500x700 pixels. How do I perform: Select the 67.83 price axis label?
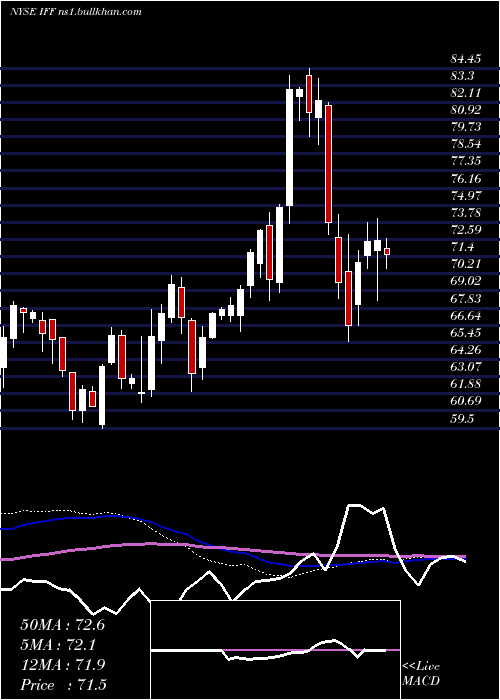click(x=466, y=298)
